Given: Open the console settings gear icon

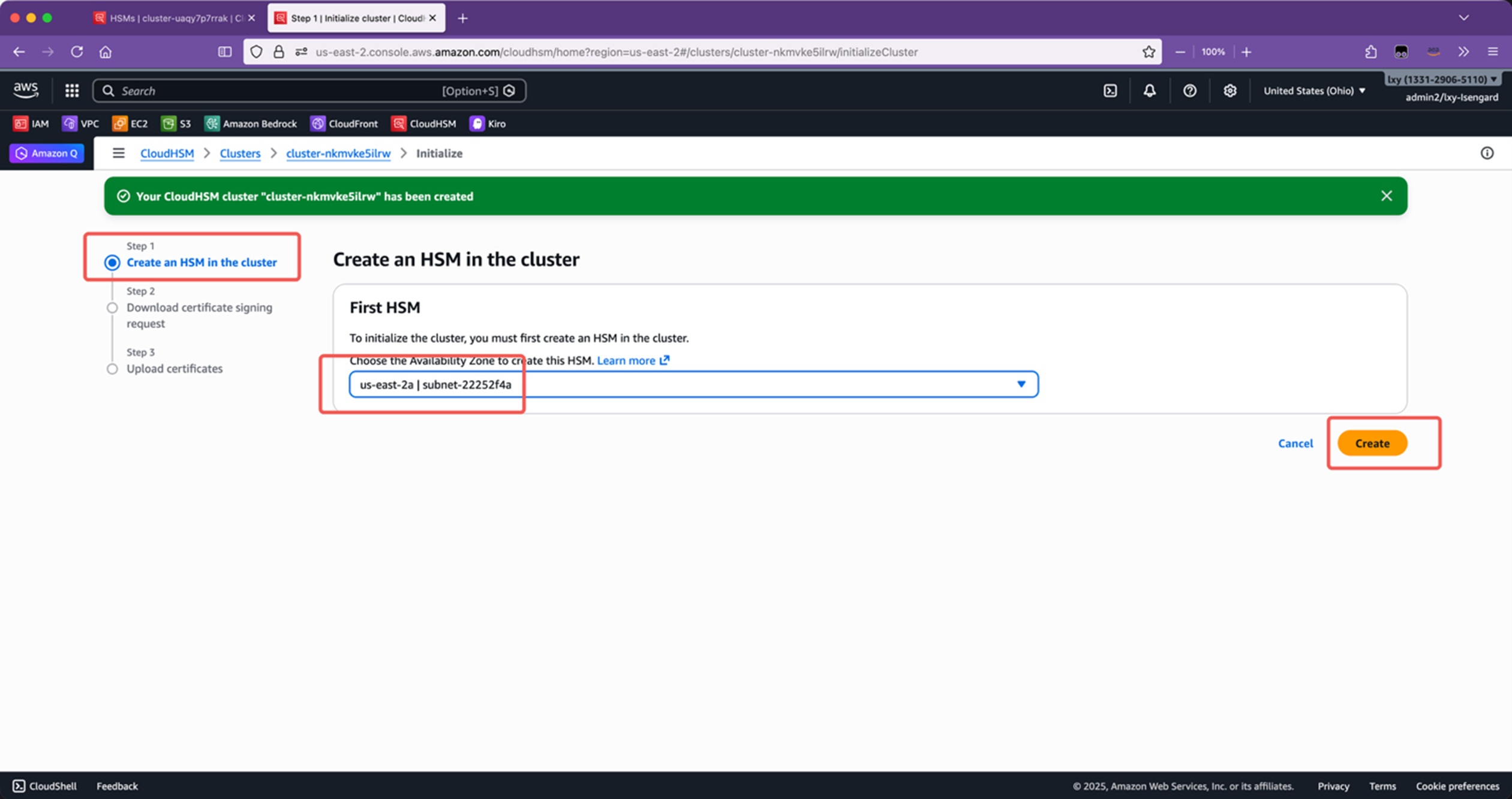Looking at the screenshot, I should (x=1230, y=91).
